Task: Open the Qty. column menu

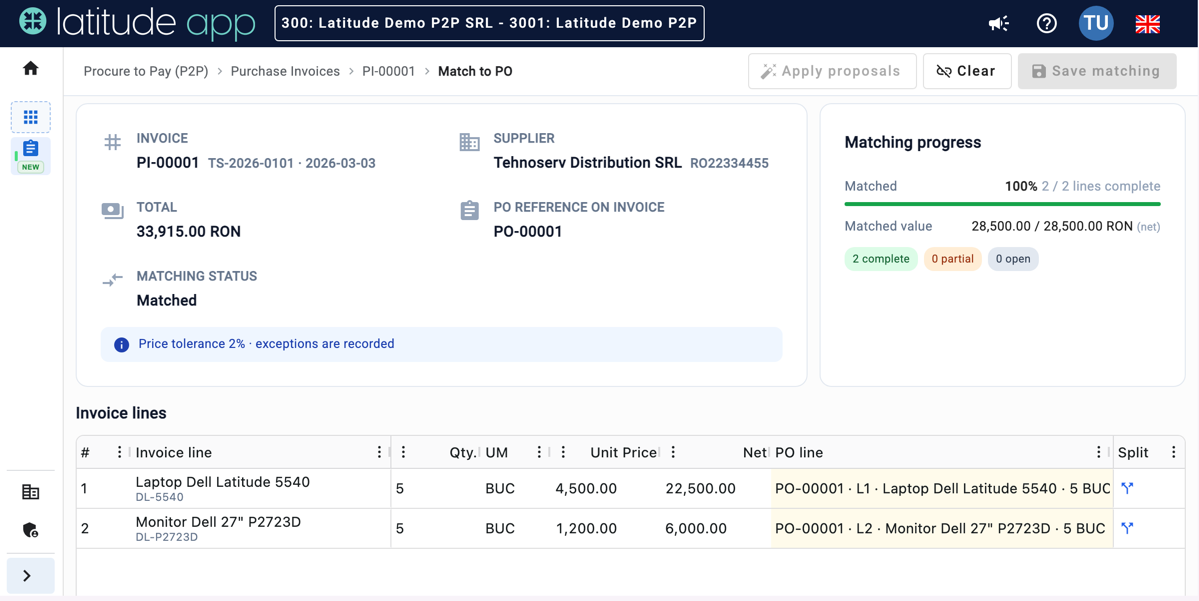Action: pyautogui.click(x=404, y=453)
